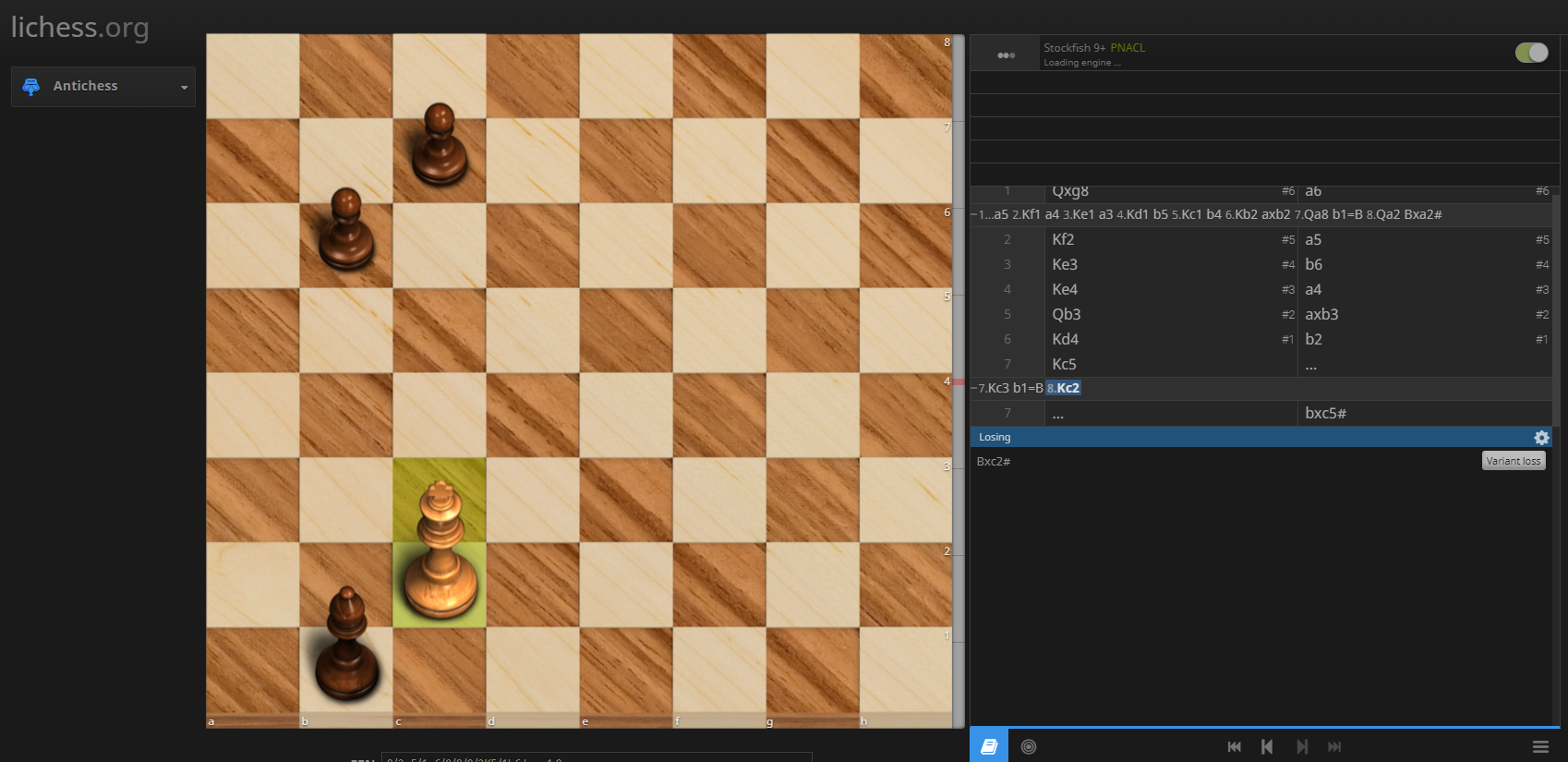
Task: Select the Bxc2# tablebase move
Action: (x=994, y=462)
